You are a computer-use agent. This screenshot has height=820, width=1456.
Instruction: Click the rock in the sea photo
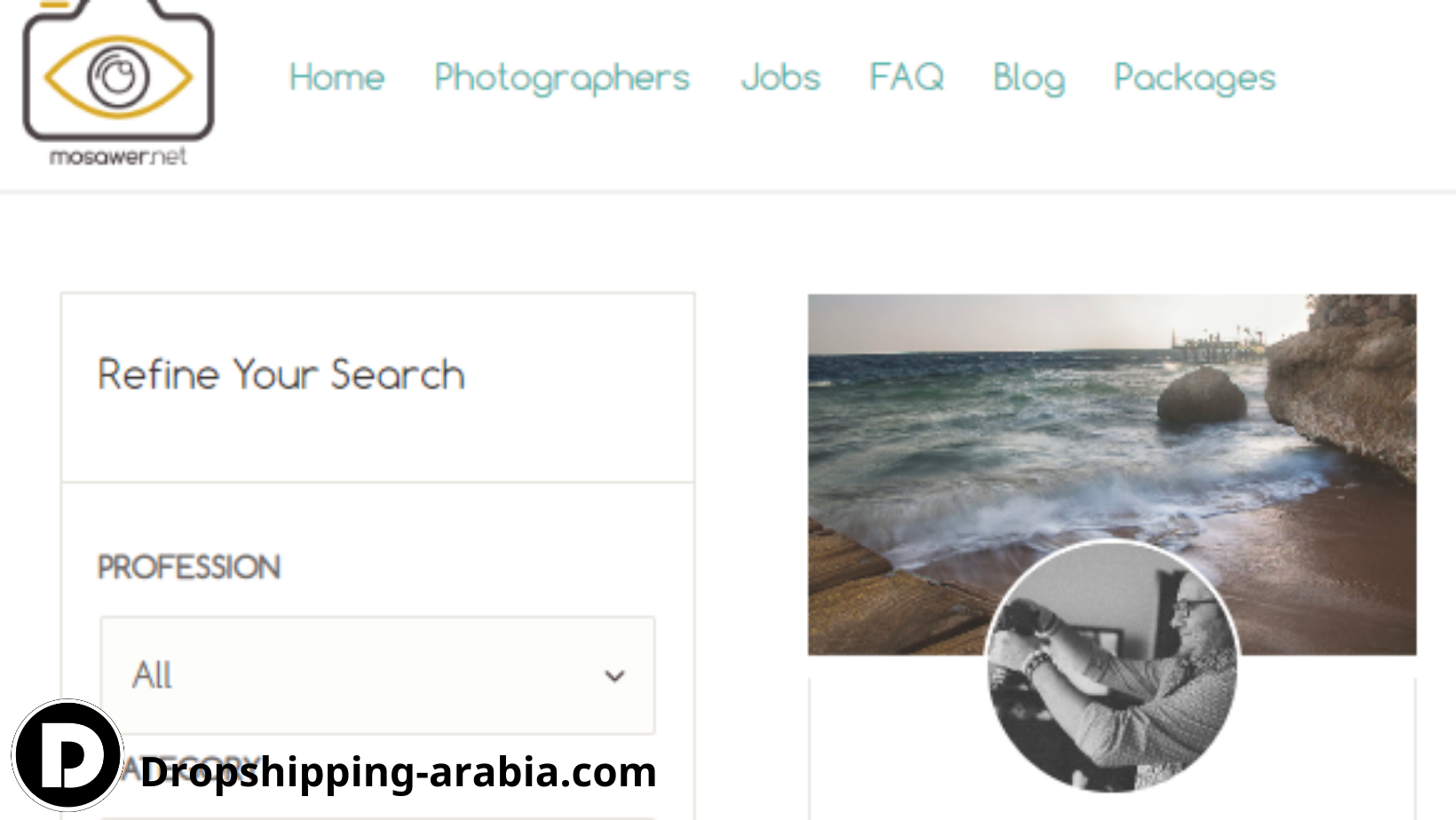1201,396
